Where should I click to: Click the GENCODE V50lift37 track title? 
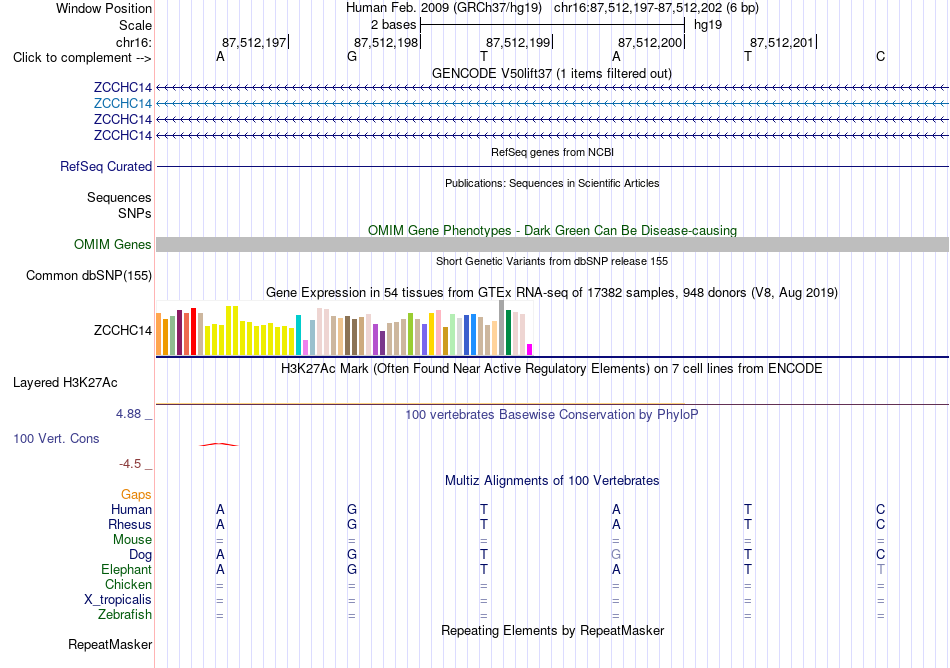click(x=552, y=74)
